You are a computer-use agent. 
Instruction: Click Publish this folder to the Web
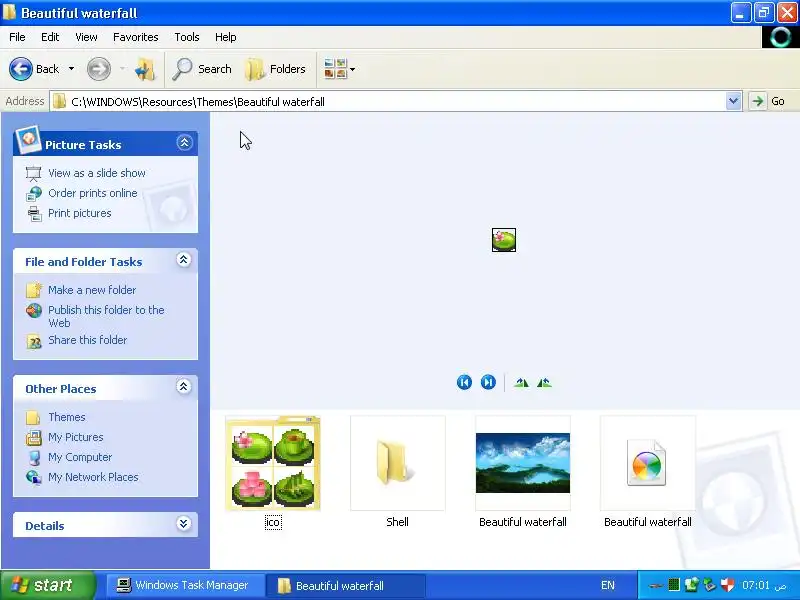pos(106,316)
